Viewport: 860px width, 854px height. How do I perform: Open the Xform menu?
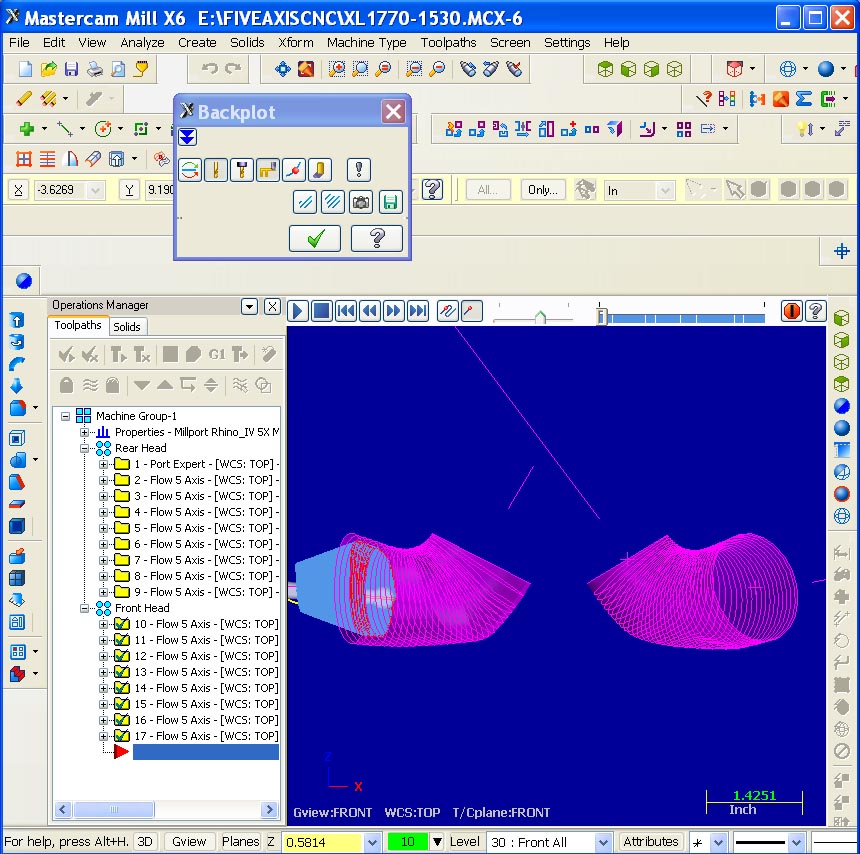click(296, 43)
